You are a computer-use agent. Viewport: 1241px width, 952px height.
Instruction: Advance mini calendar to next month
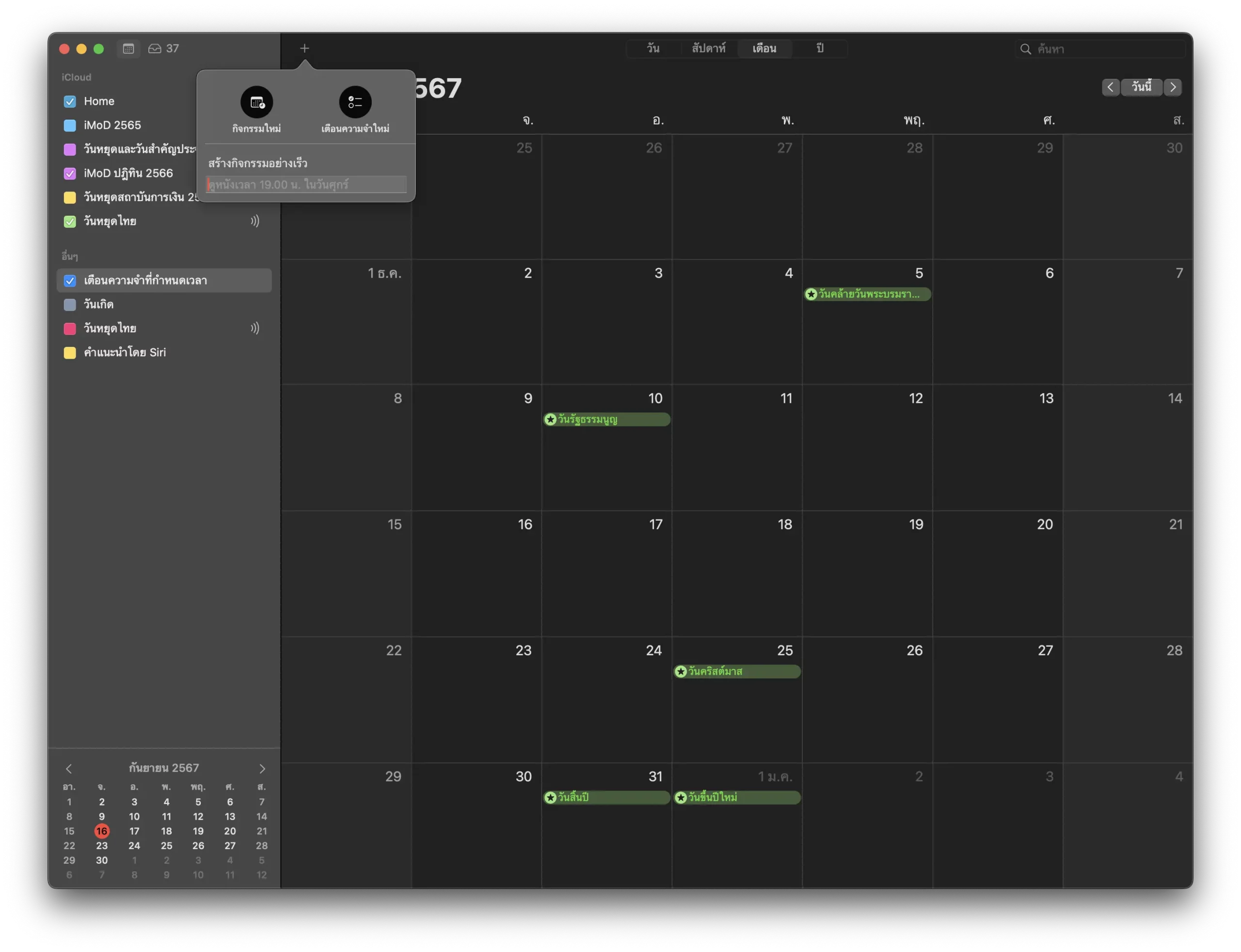coord(262,769)
